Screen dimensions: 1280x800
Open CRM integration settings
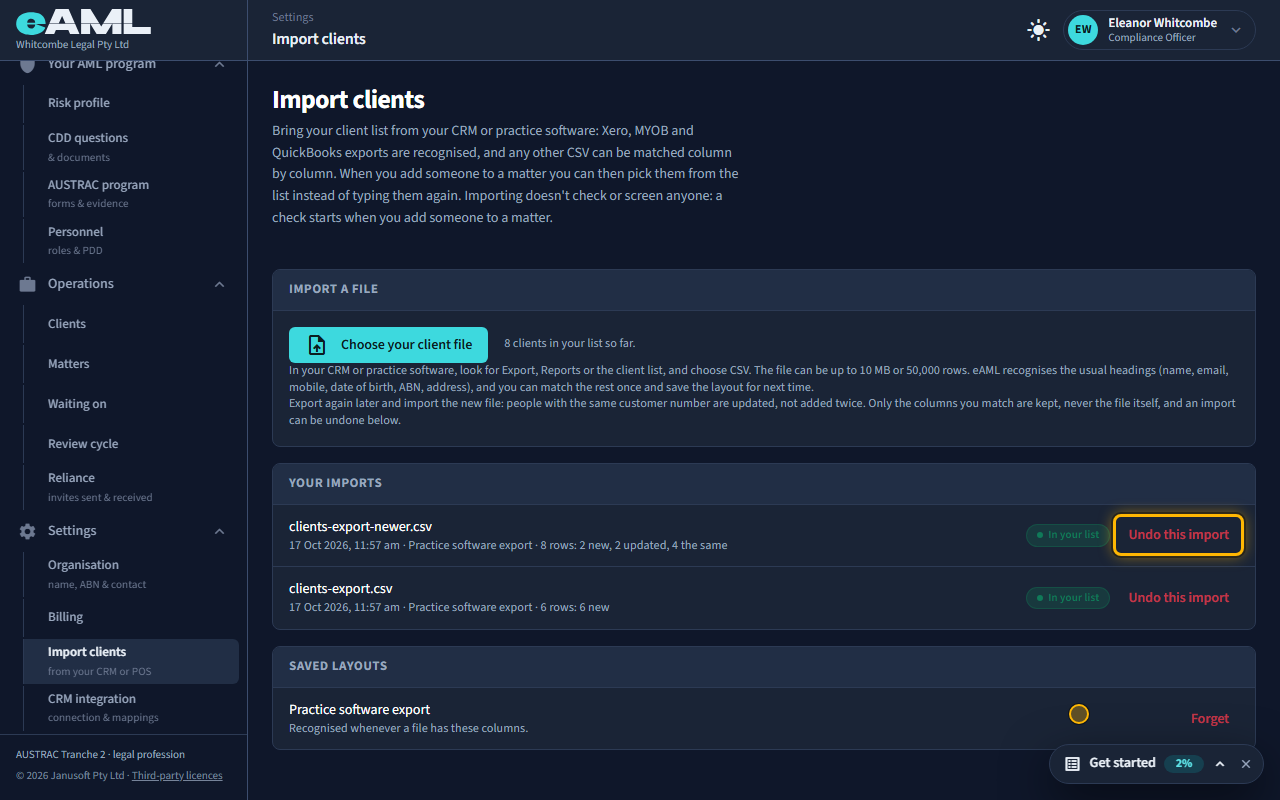[131, 707]
